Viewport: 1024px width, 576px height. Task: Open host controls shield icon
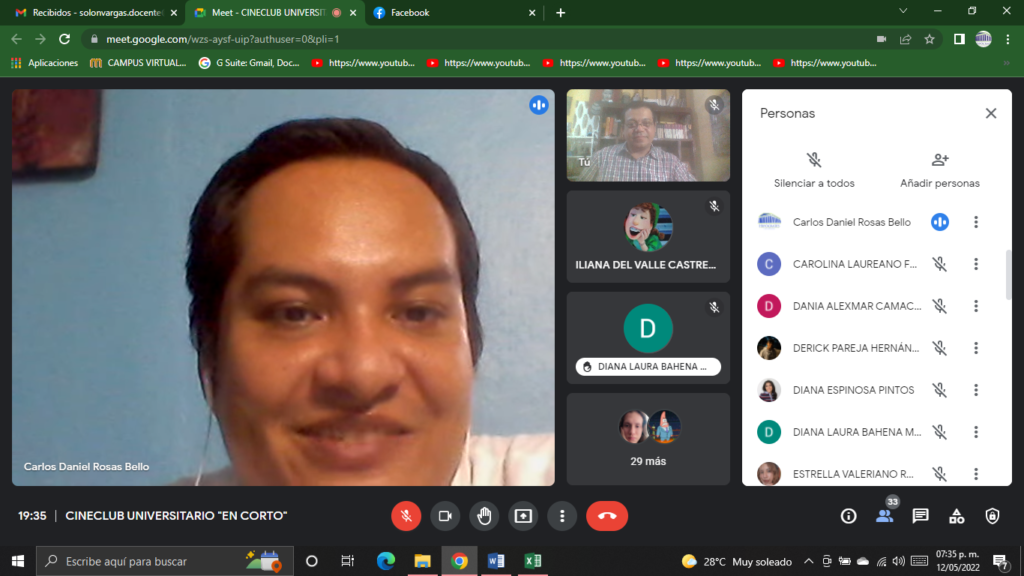992,516
